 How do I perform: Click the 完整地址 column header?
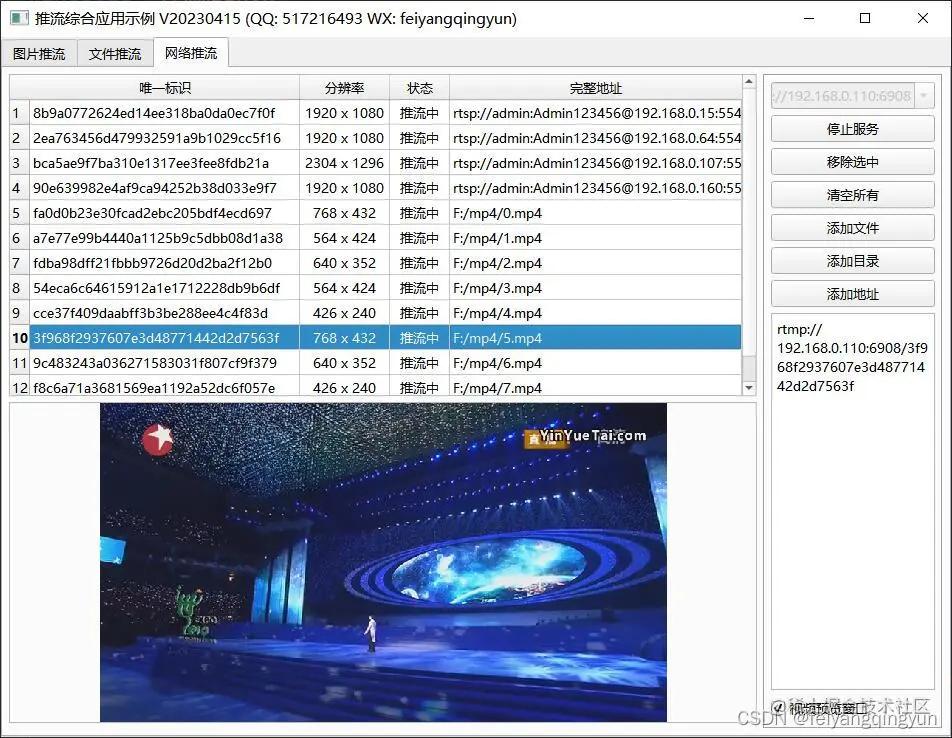pos(596,88)
